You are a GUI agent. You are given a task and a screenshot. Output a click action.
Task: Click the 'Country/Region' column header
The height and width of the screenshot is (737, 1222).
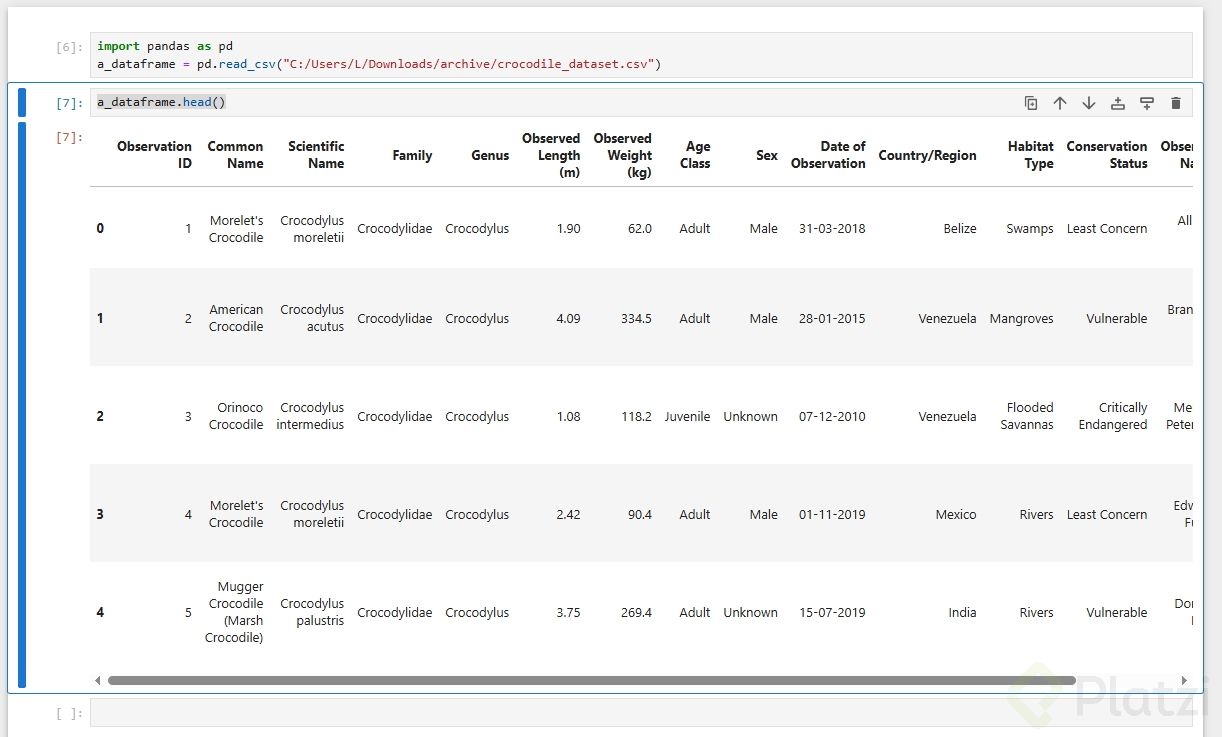pos(927,155)
